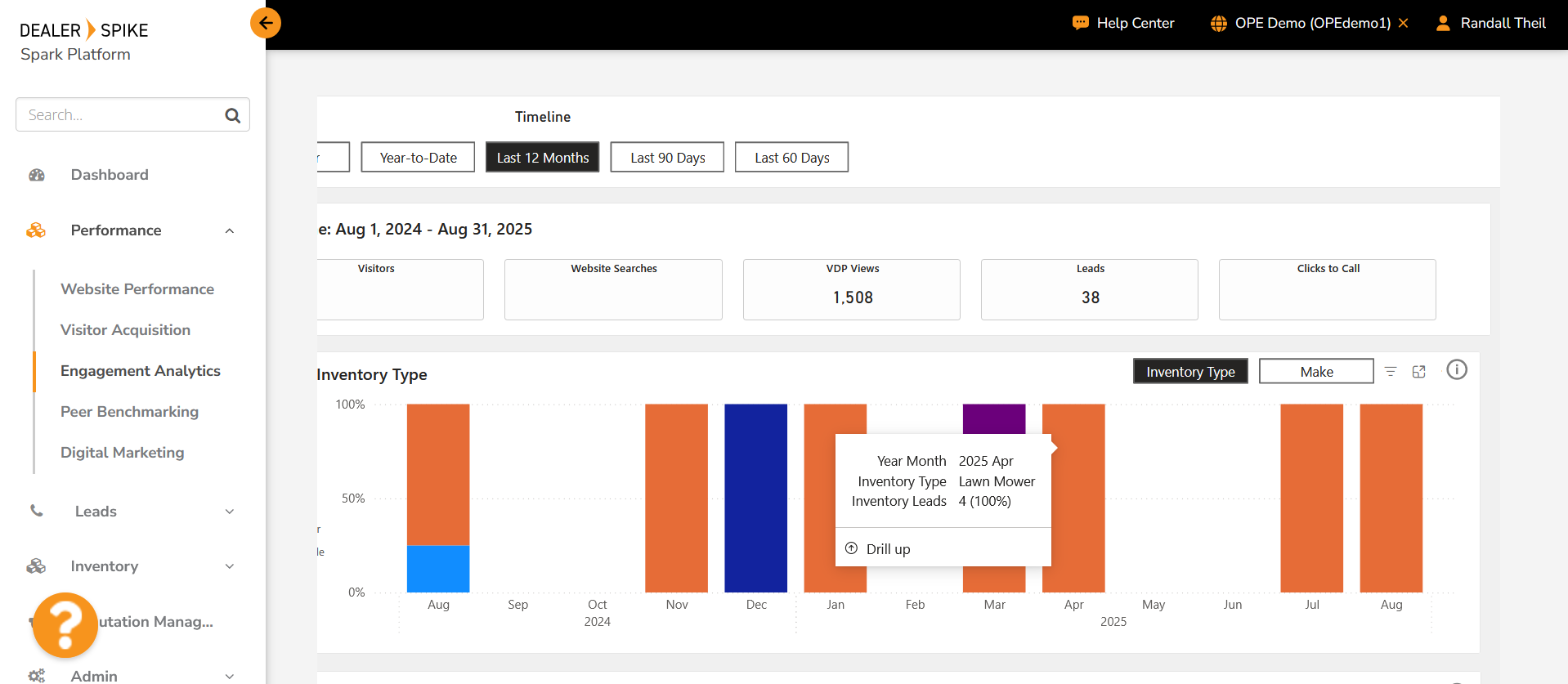Select the Inventory Type chart toggle
The height and width of the screenshot is (684, 1568).
[1189, 372]
